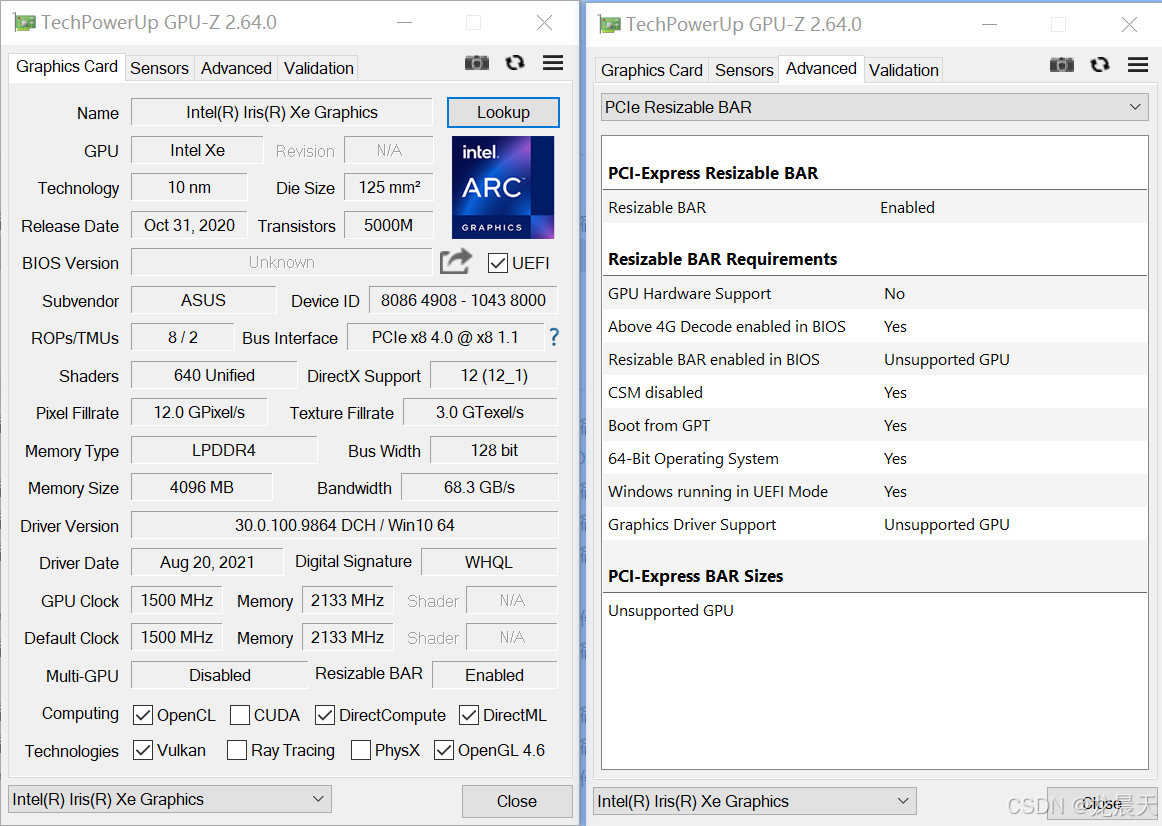
Task: Click the Graphics Driver Support row
Action: pyautogui.click(x=874, y=524)
